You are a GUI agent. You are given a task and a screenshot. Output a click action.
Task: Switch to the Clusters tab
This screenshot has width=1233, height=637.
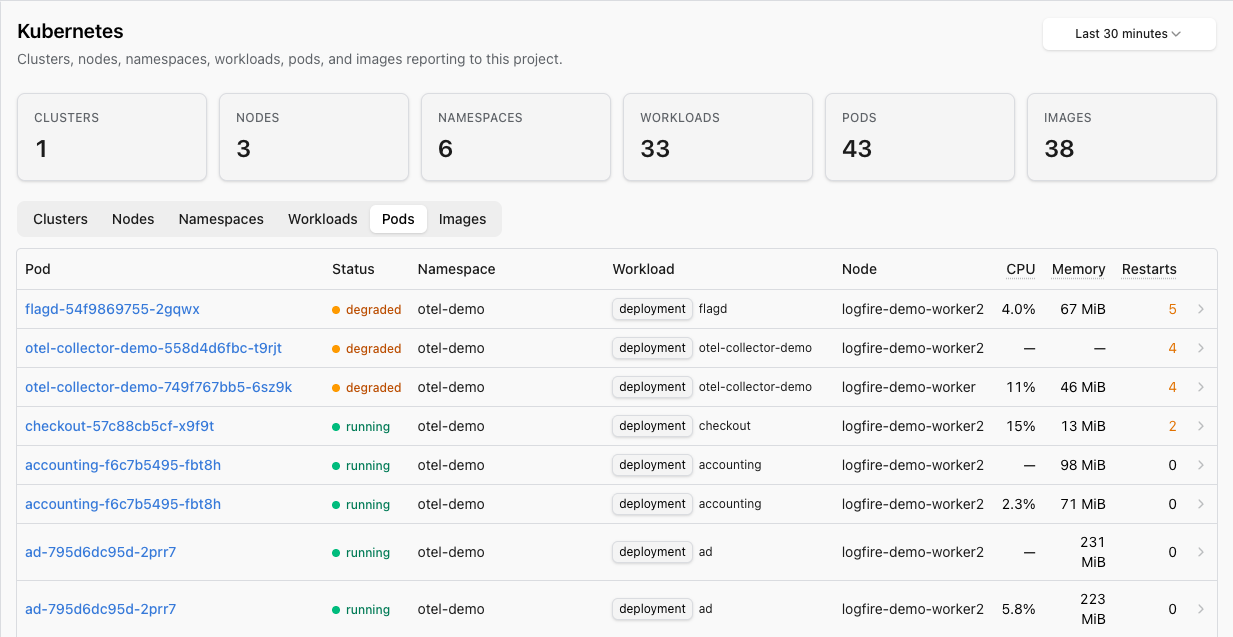(x=61, y=219)
